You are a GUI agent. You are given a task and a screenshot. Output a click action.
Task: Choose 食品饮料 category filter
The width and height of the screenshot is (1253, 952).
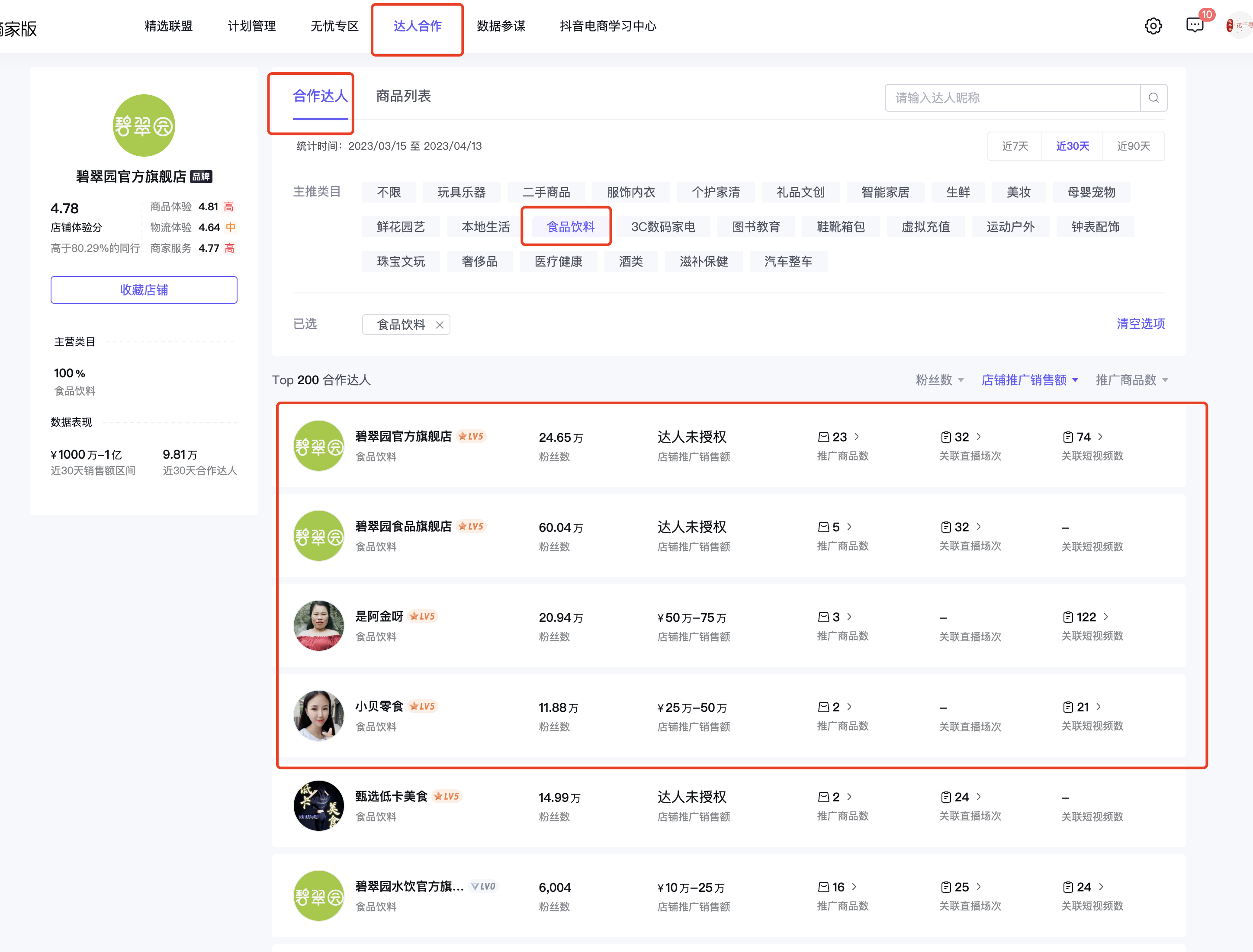(x=570, y=227)
